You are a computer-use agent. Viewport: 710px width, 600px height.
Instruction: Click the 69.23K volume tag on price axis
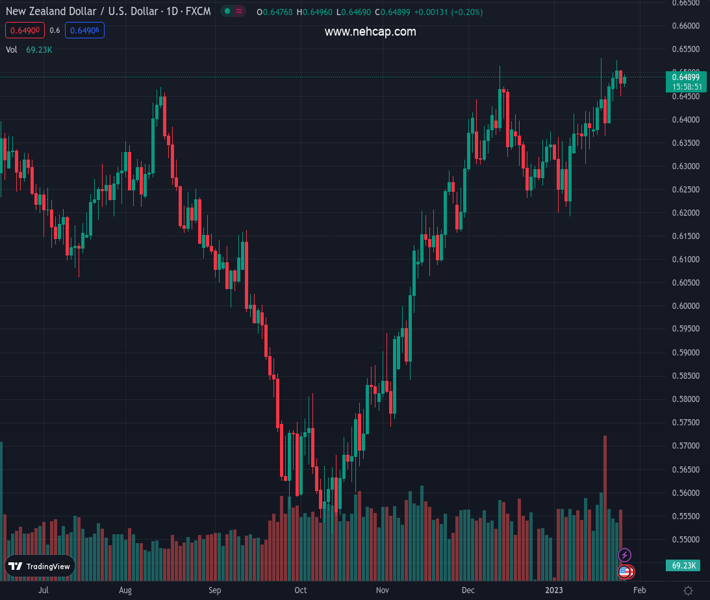(x=683, y=565)
